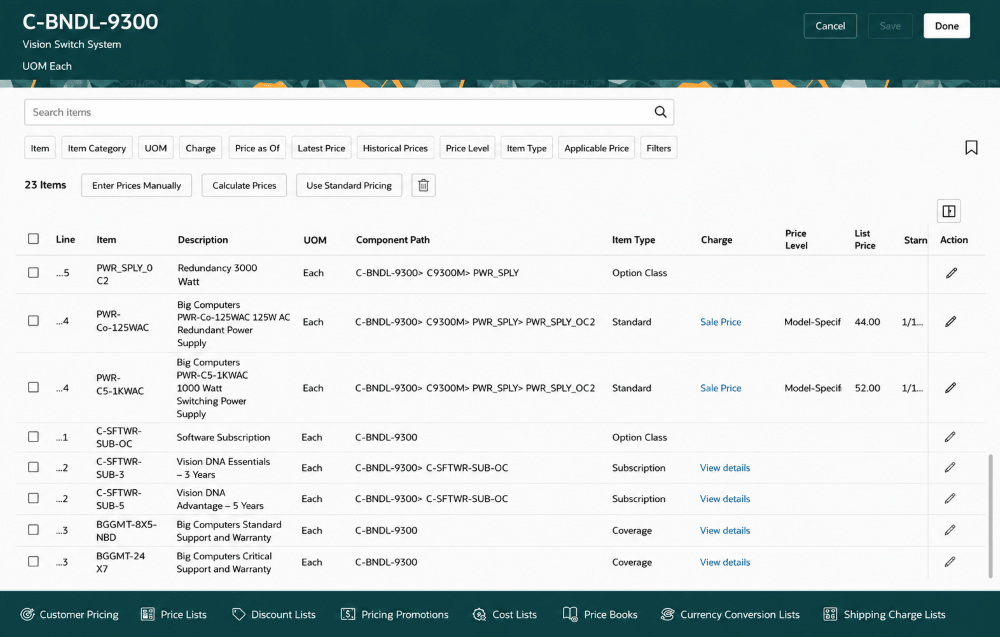
Task: Click the Customer Pricing icon in the bottom bar
Action: point(27,614)
